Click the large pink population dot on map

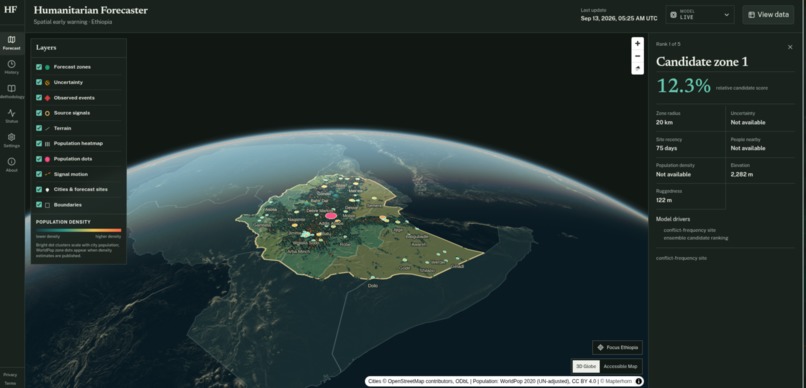[x=331, y=216]
